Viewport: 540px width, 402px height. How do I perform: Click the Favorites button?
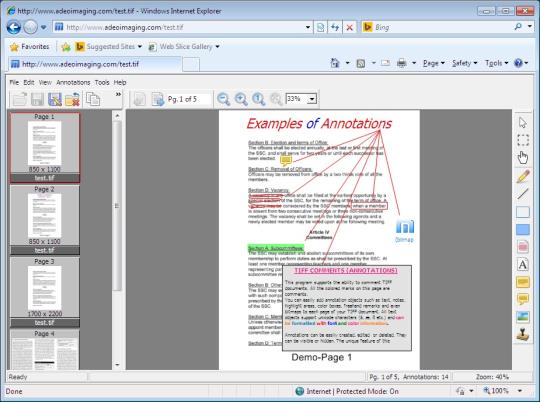[x=30, y=47]
